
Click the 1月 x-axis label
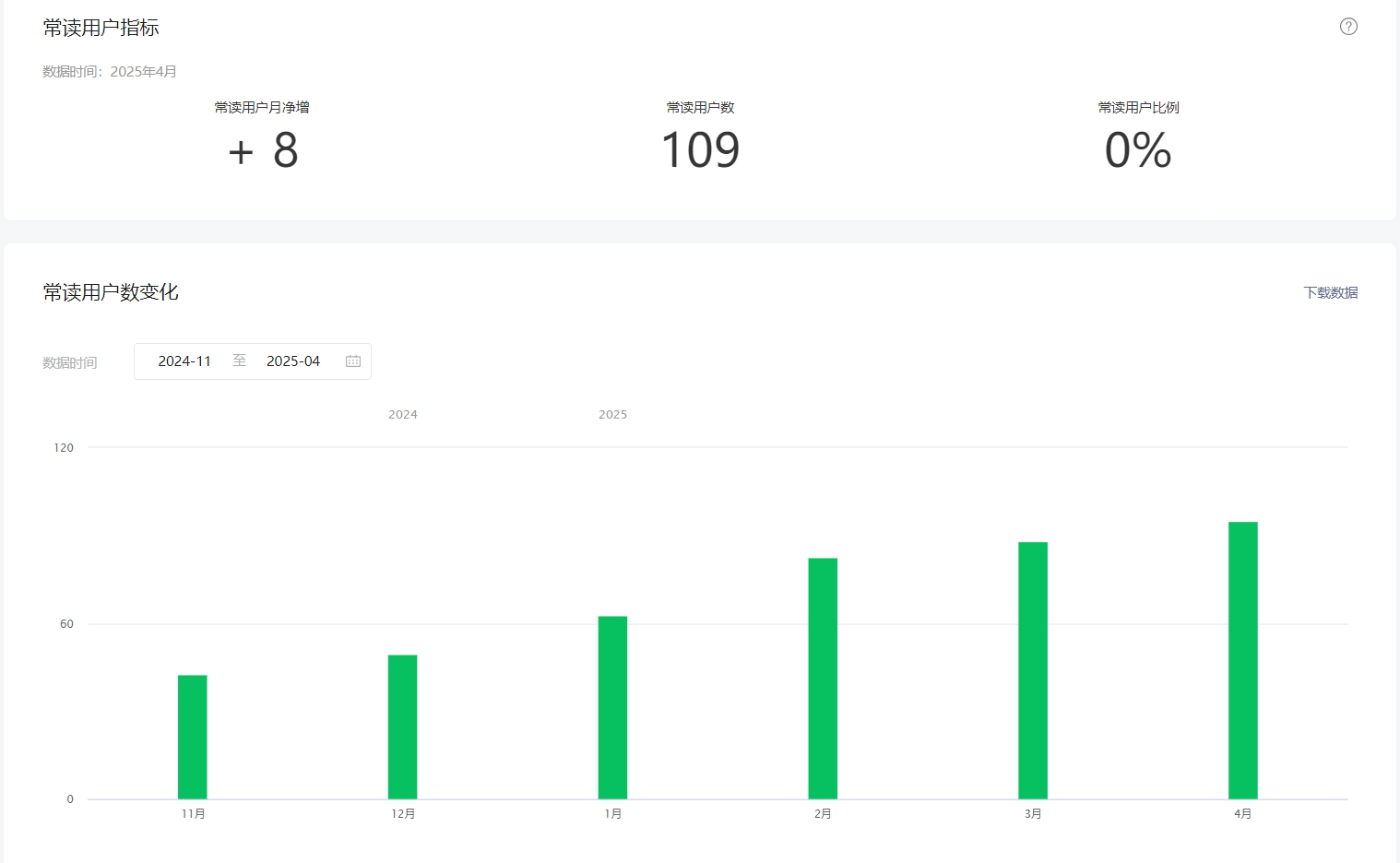[x=613, y=814]
